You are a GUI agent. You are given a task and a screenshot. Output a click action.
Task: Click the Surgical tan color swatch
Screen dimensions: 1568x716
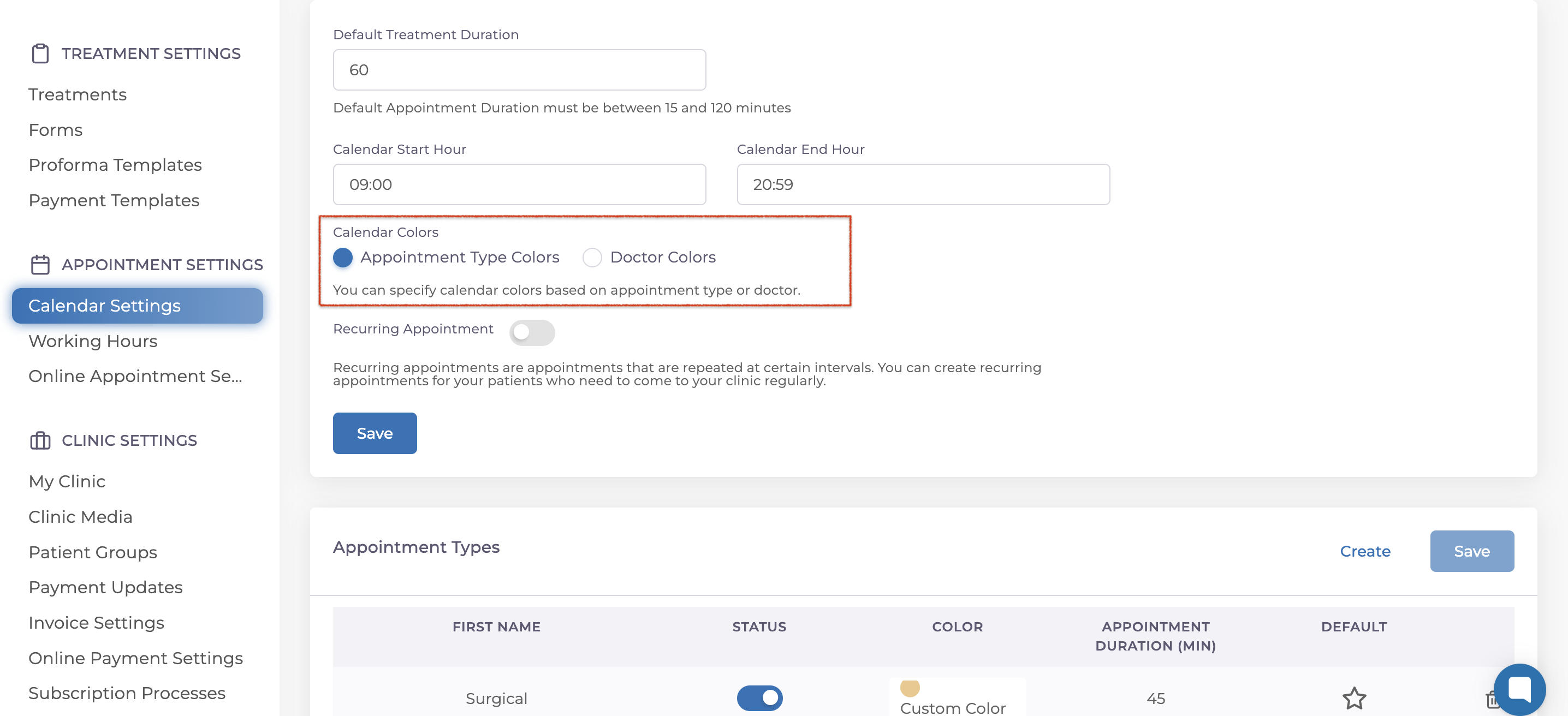(910, 688)
